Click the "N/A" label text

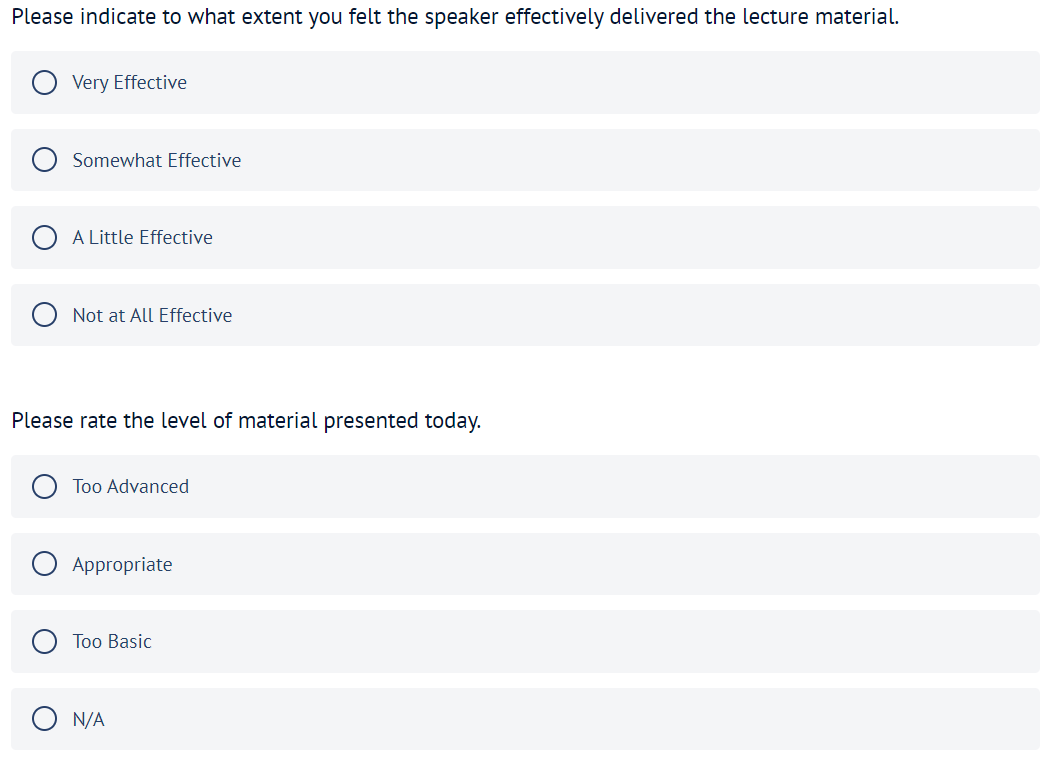[x=88, y=719]
